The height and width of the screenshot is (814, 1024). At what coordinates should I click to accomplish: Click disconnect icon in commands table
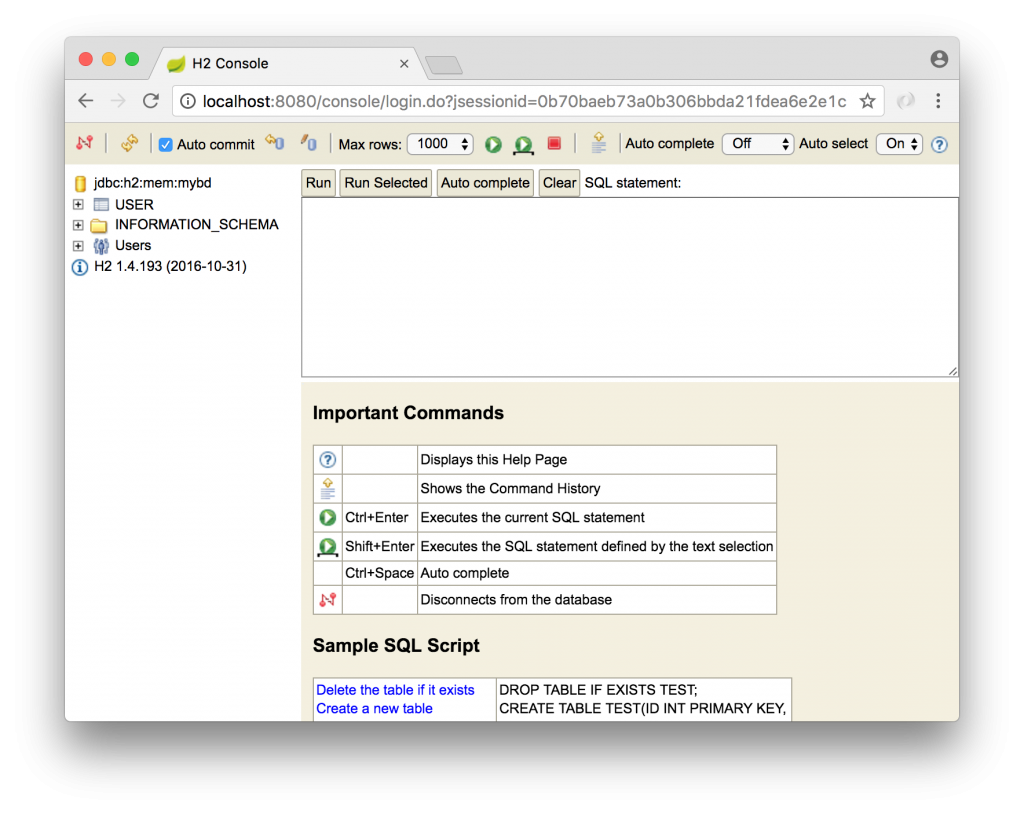327,600
